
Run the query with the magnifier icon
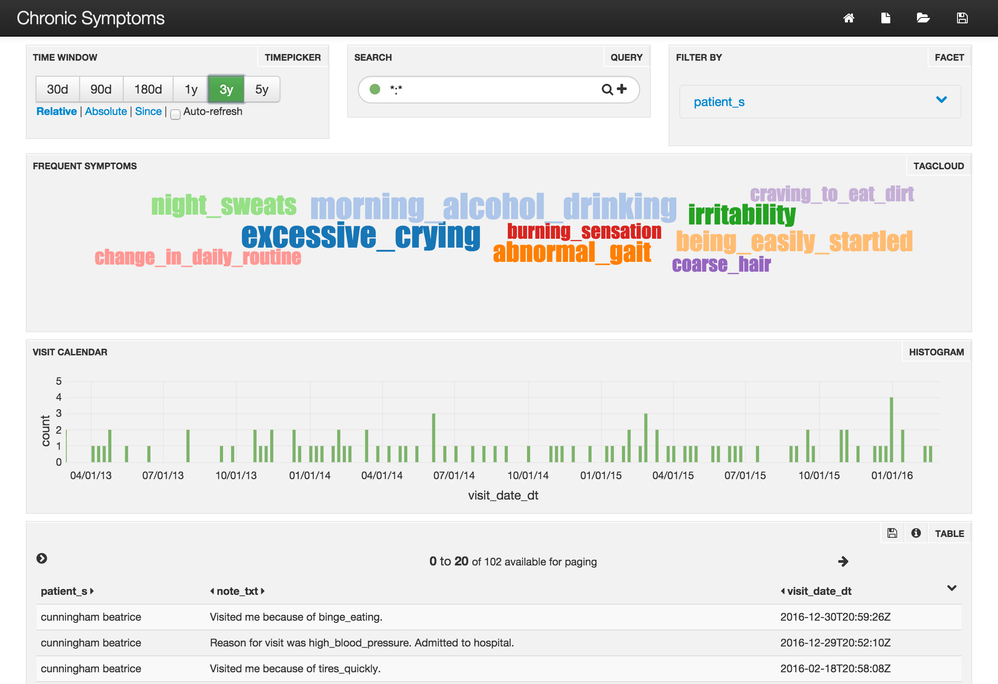pyautogui.click(x=607, y=90)
